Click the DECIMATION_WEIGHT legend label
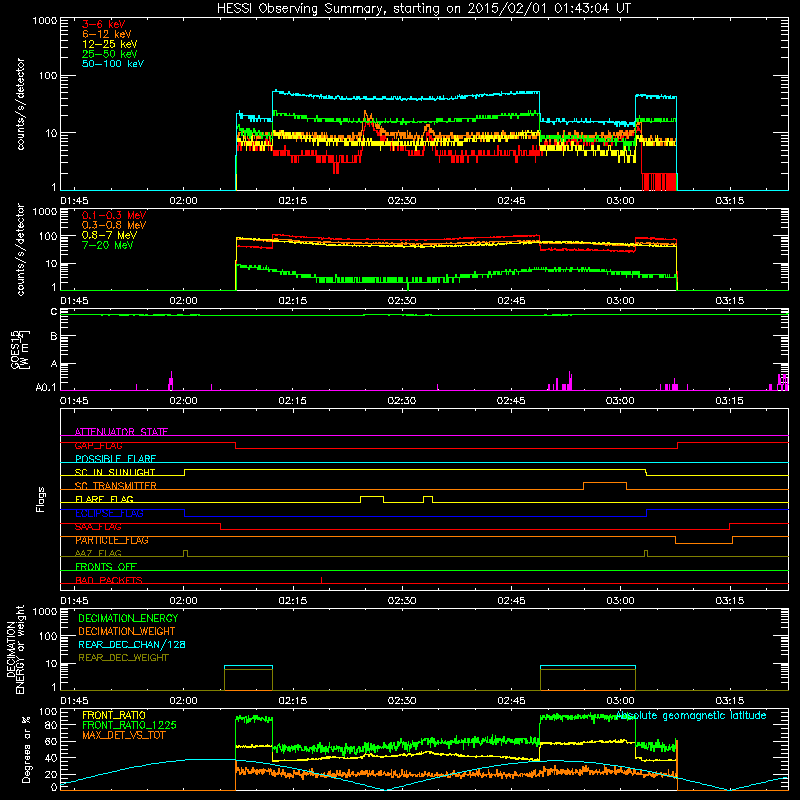Viewport: 800px width, 800px height. coord(127,631)
